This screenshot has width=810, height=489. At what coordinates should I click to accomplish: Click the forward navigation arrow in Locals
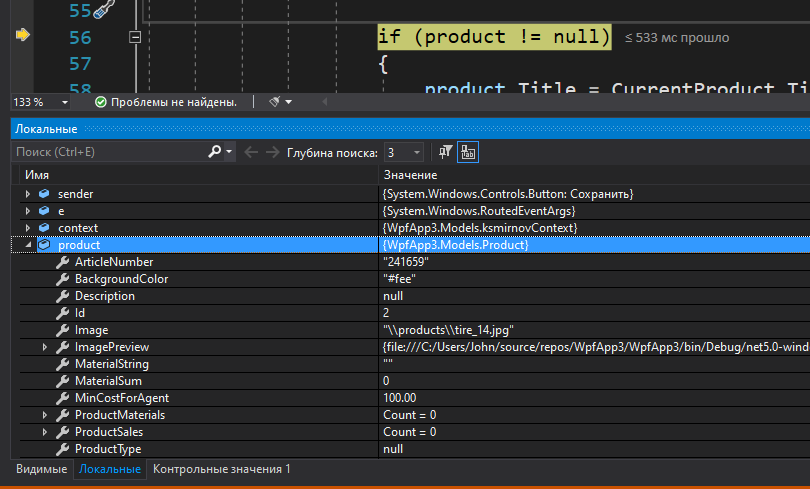[271, 152]
